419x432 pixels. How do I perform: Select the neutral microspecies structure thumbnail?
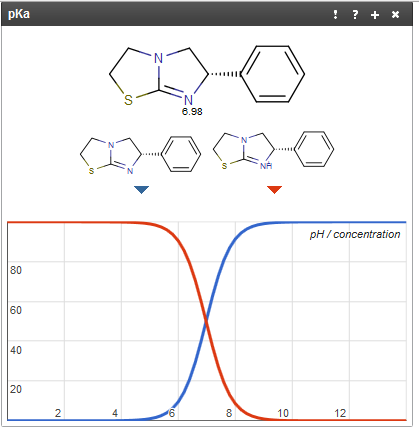[x=140, y=155]
